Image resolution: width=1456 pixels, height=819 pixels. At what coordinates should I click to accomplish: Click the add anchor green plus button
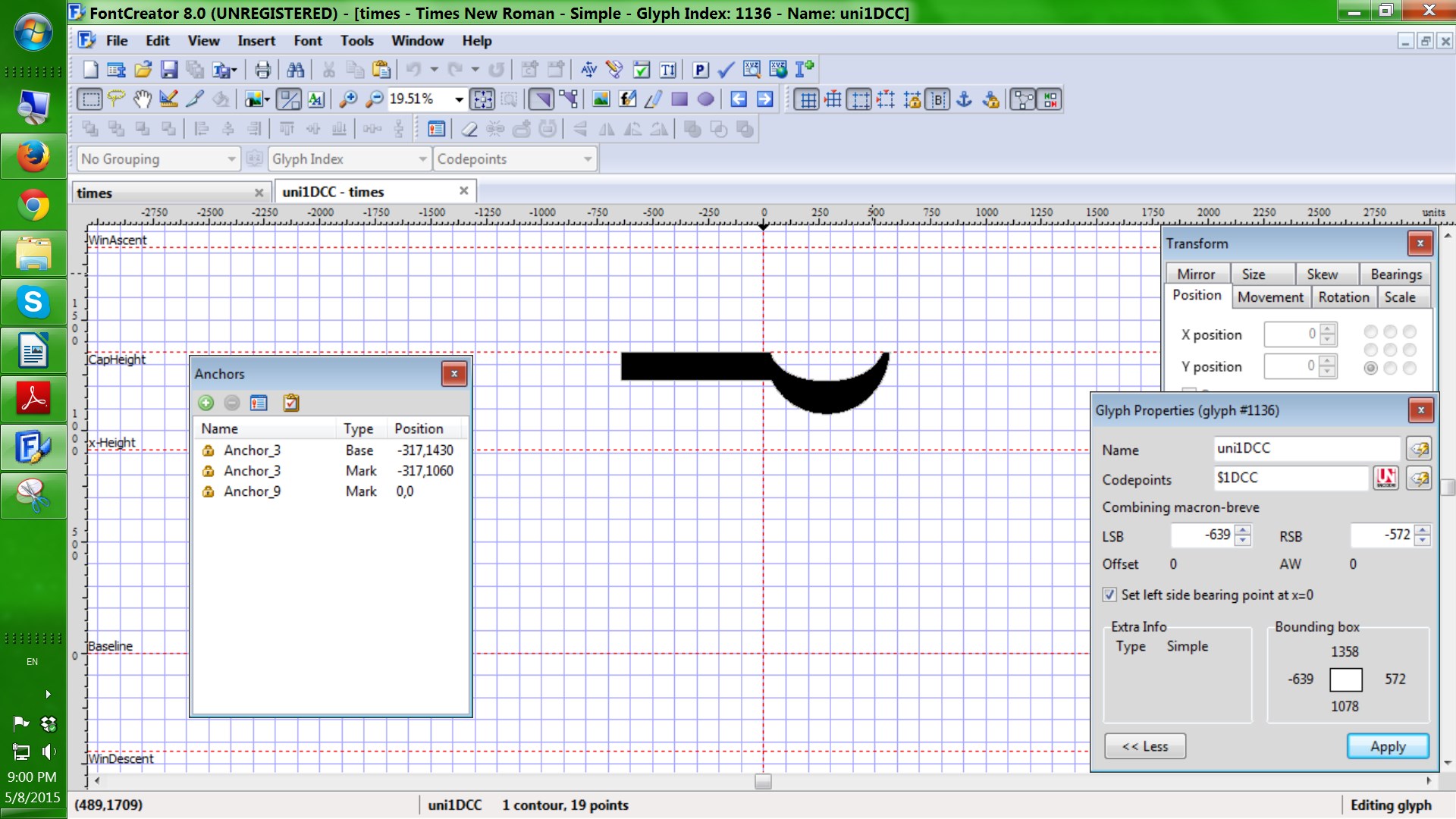click(206, 403)
